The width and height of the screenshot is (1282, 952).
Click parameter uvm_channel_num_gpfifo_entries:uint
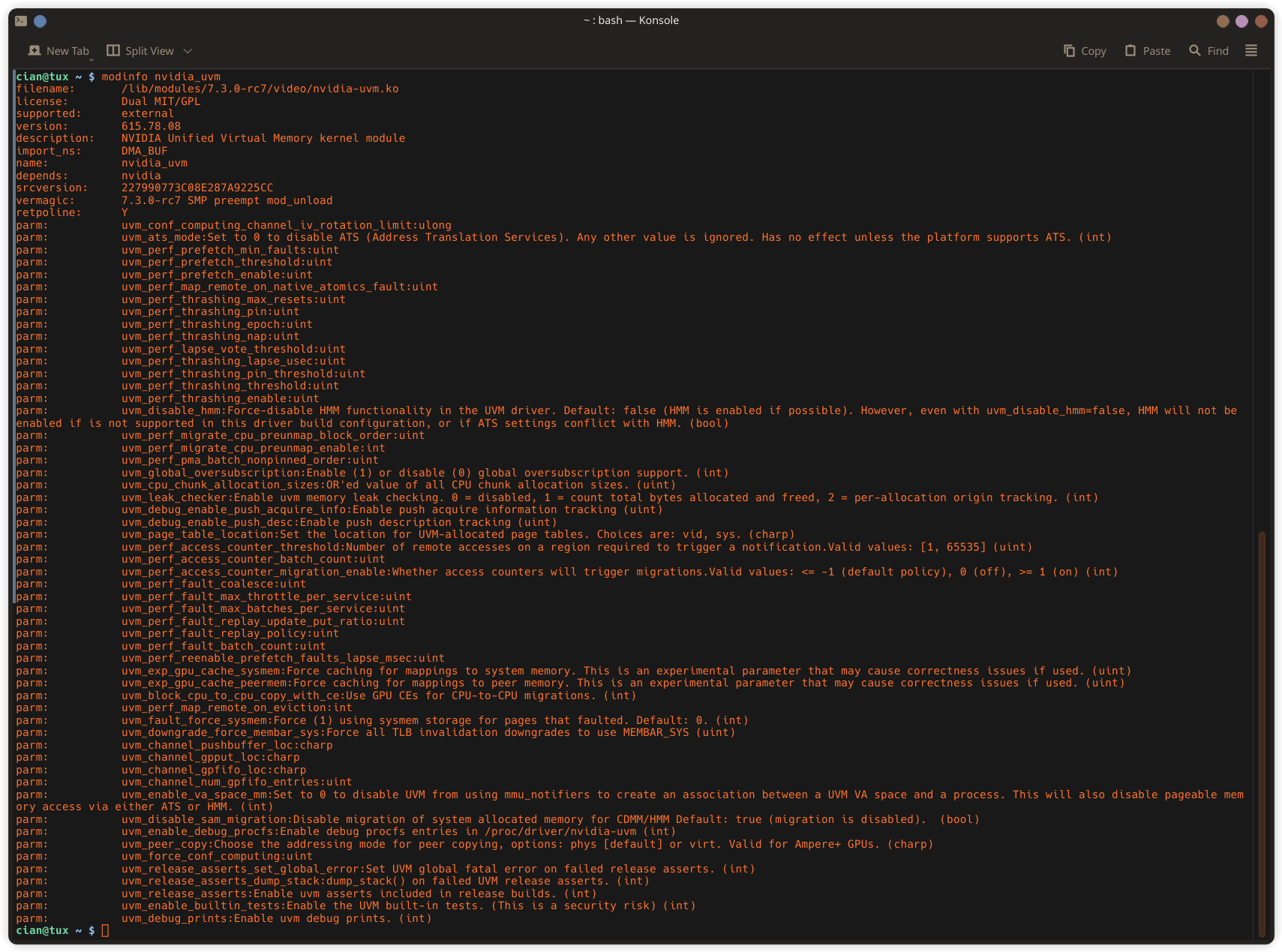236,782
